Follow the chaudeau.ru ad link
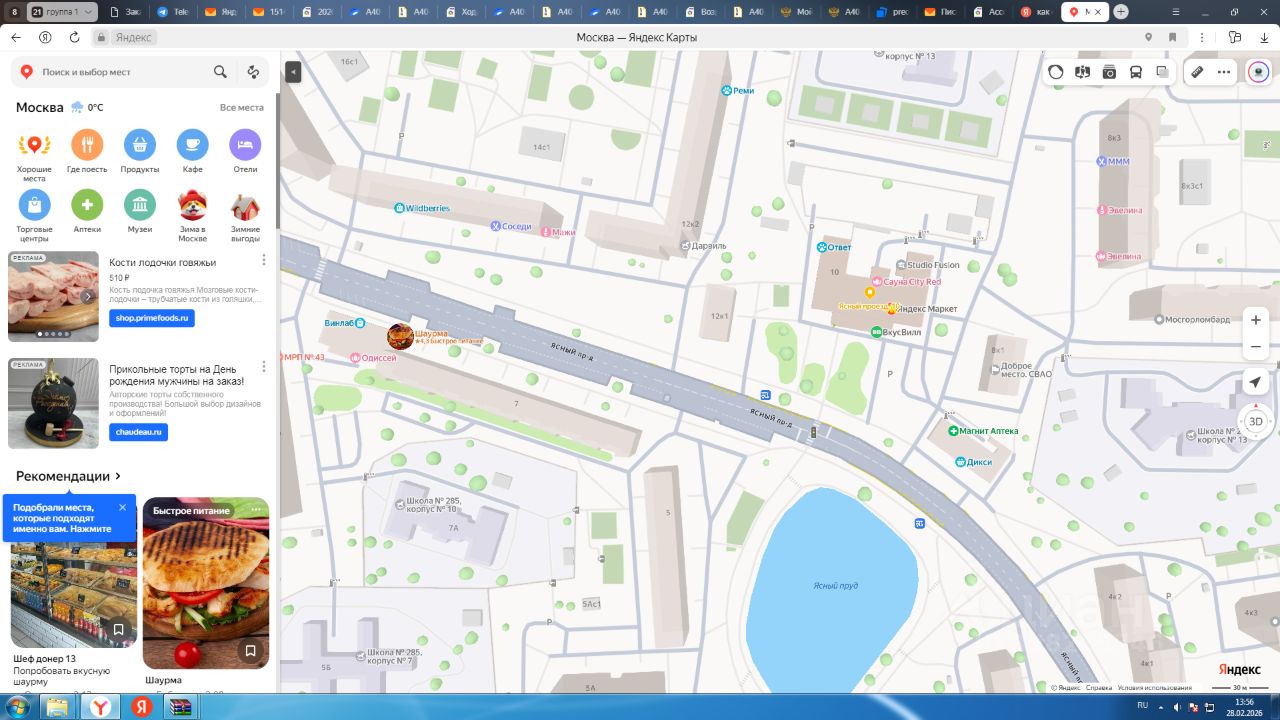 coord(138,432)
